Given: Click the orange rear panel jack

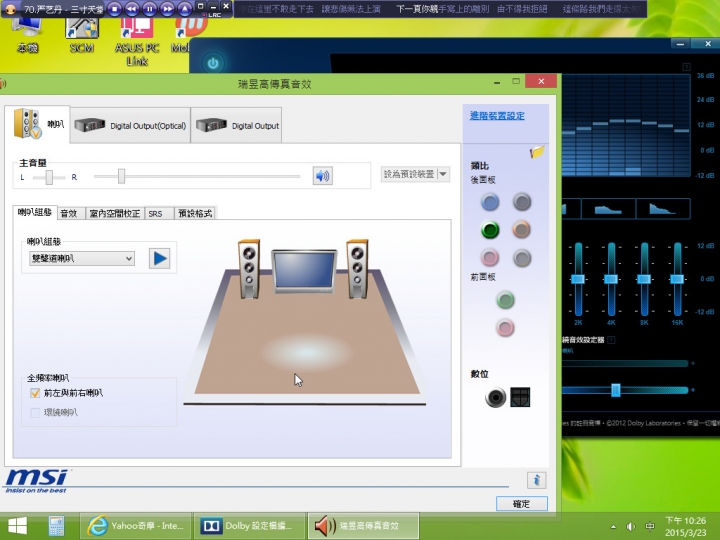Looking at the screenshot, I should pyautogui.click(x=522, y=230).
